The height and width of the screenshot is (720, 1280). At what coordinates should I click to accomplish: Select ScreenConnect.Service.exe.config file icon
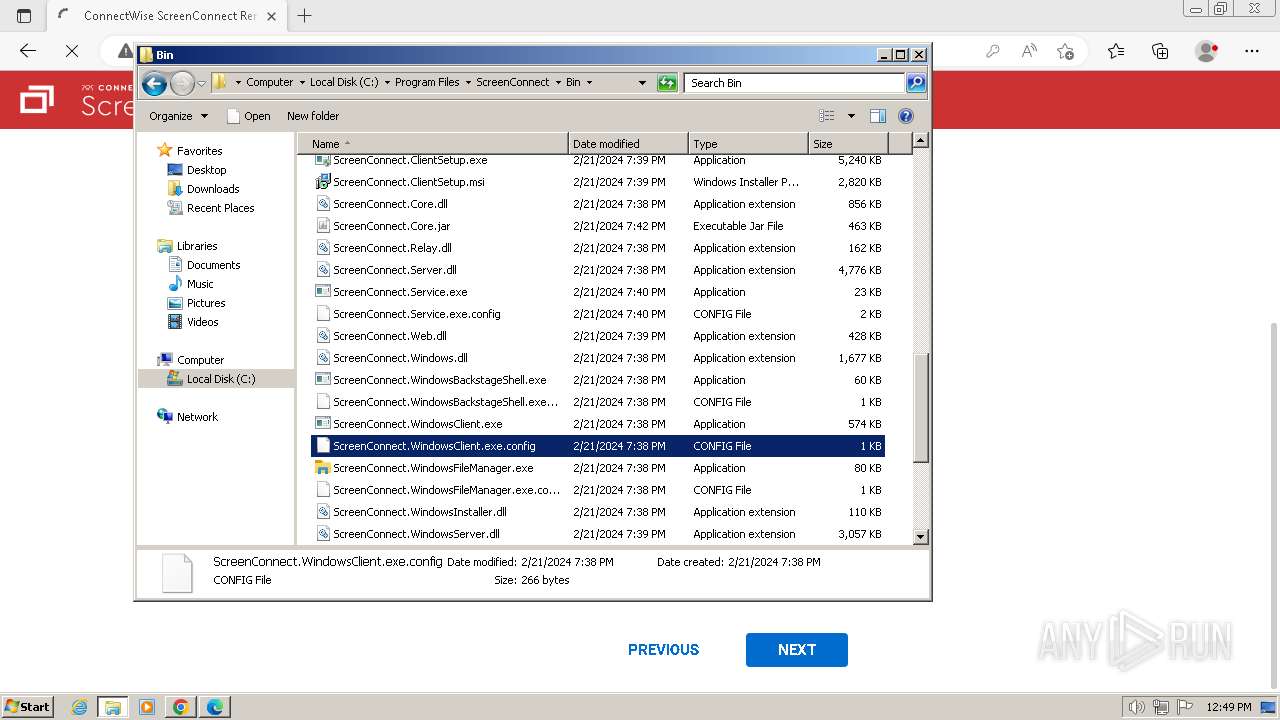click(x=323, y=314)
